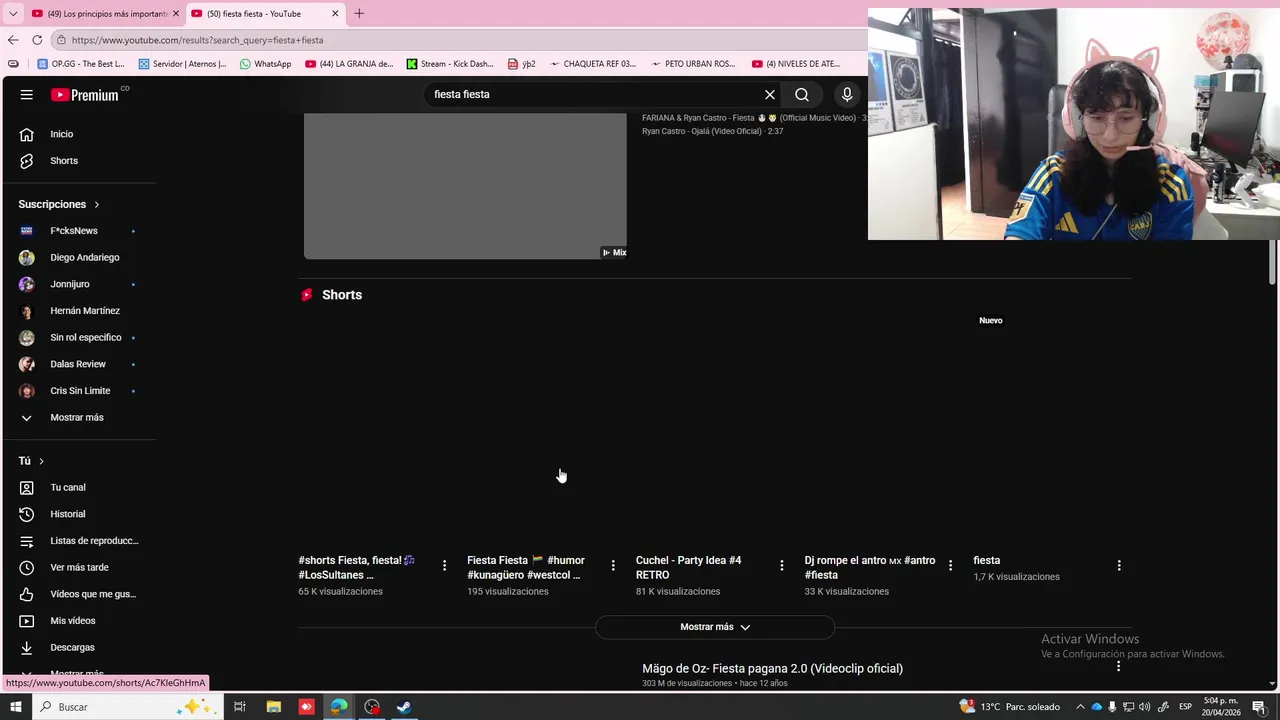1280x720 pixels.
Task: Open the YouTube hamburger guide menu
Action: [26, 94]
